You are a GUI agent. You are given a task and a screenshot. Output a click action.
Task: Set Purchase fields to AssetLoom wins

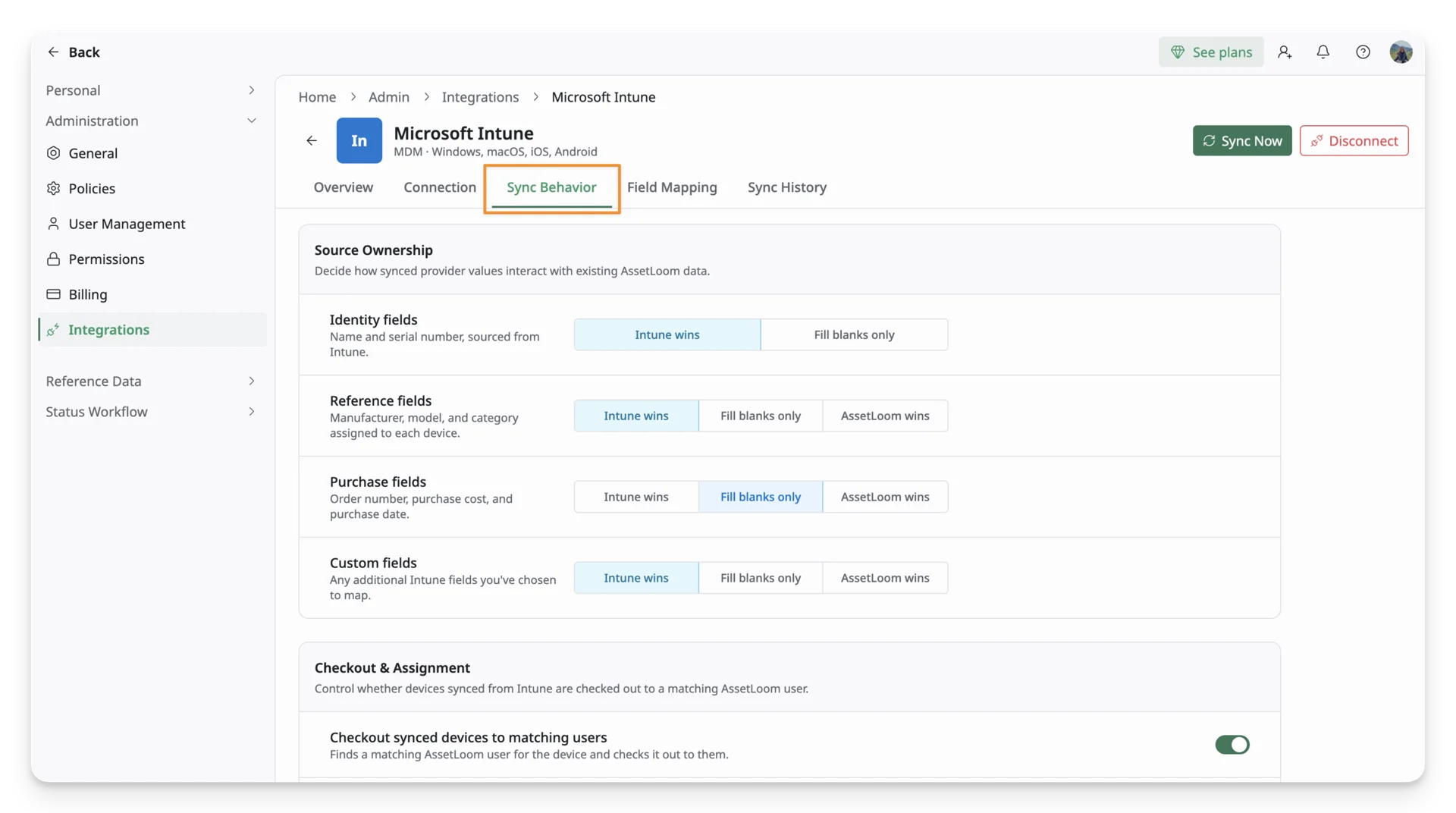tap(885, 497)
